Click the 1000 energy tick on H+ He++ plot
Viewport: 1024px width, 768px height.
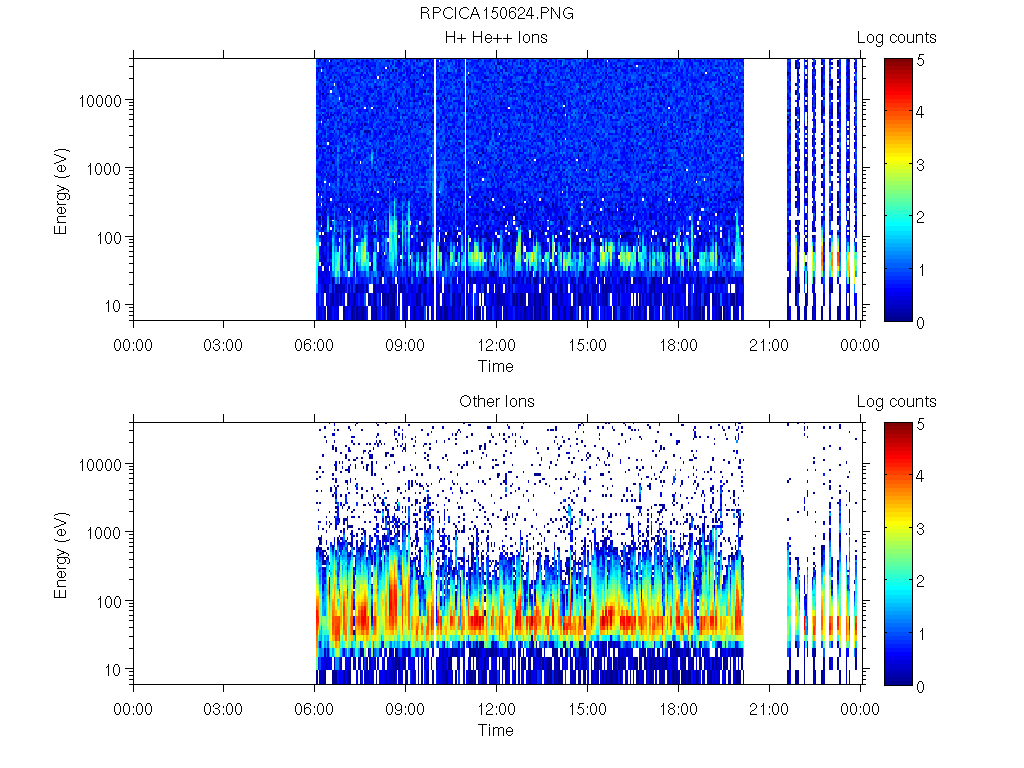click(104, 169)
